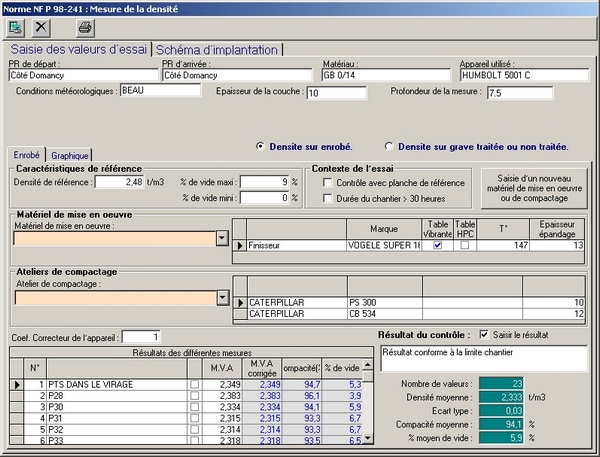Switch to the Graphique tab

click(x=70, y=155)
